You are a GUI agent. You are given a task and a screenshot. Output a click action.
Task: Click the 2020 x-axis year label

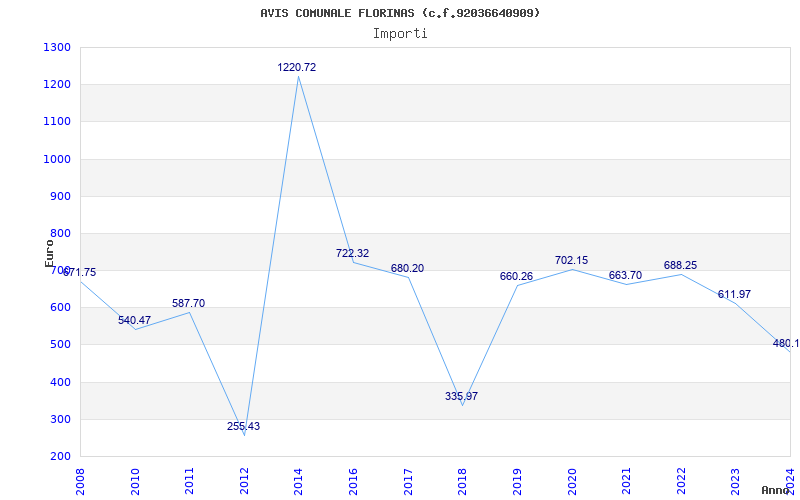[571, 481]
